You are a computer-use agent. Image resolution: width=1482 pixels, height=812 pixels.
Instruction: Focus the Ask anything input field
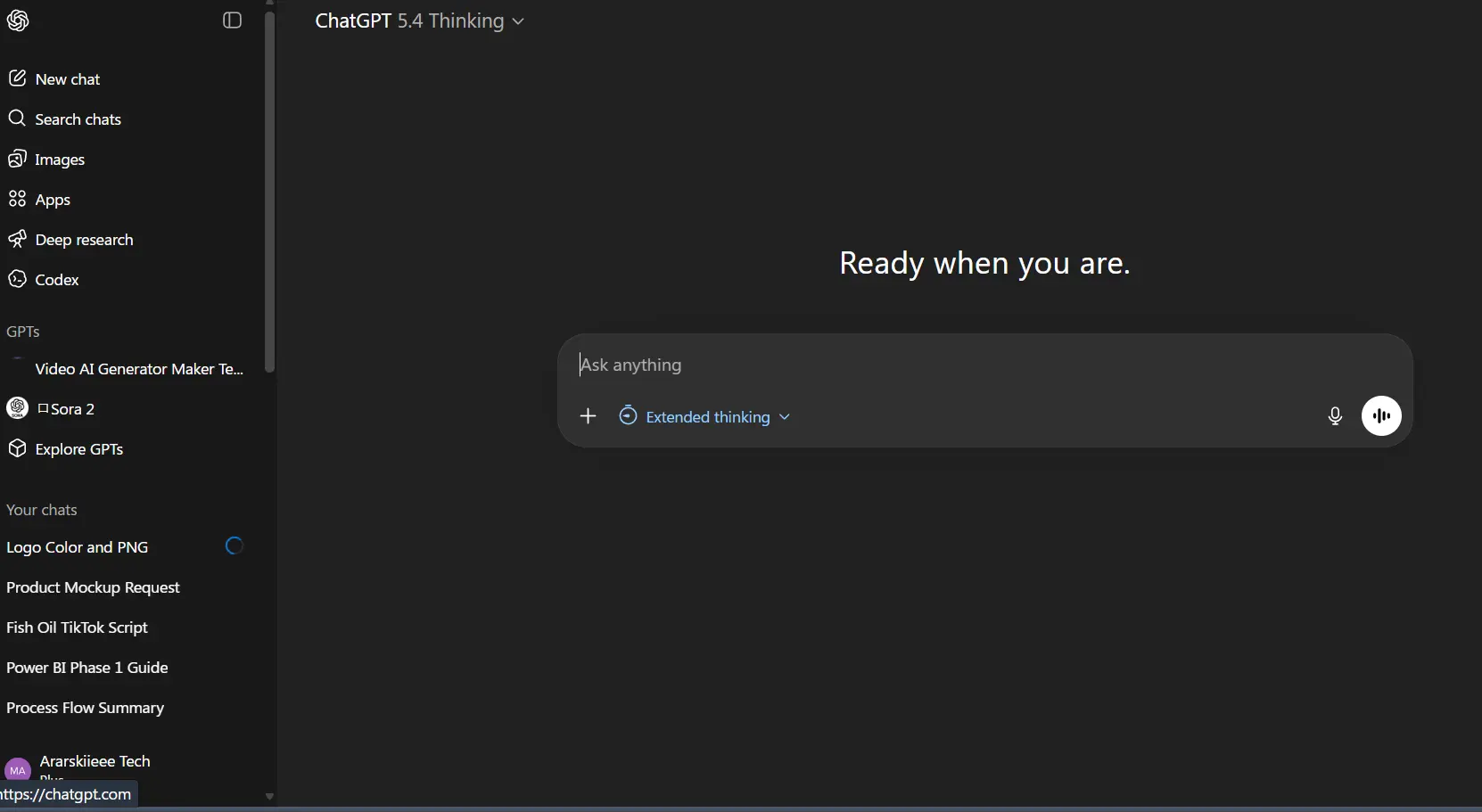985,365
